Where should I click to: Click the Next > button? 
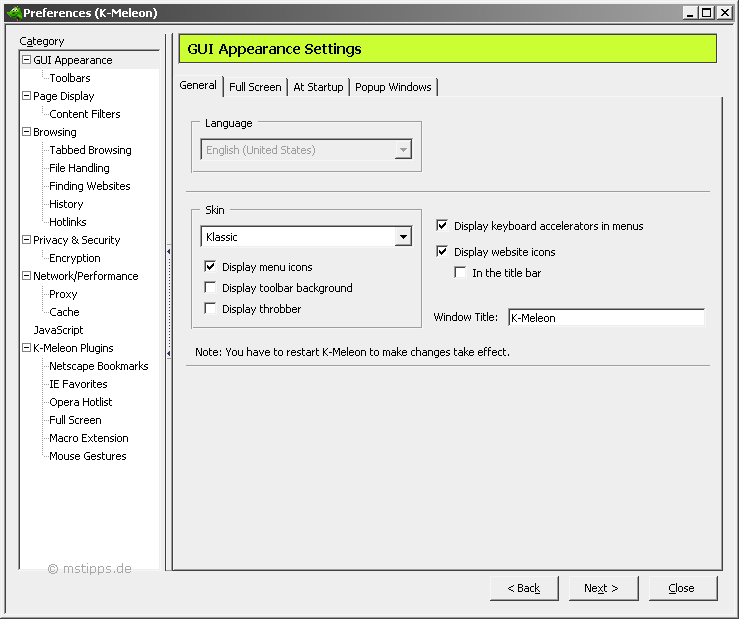coord(603,588)
